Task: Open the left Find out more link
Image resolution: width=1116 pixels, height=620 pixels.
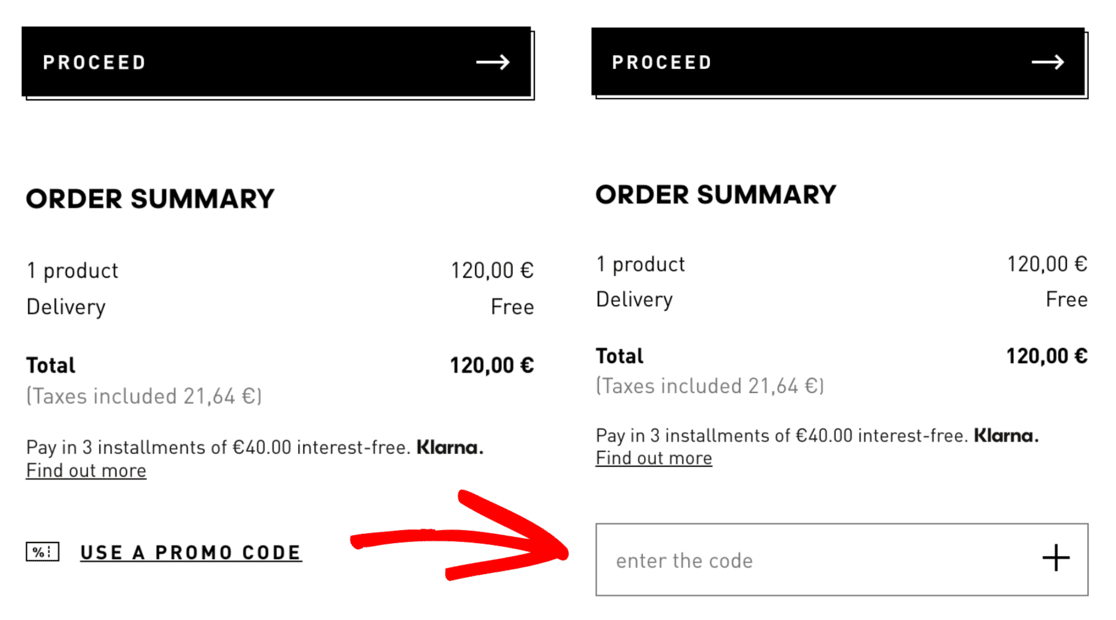Action: pyautogui.click(x=85, y=470)
